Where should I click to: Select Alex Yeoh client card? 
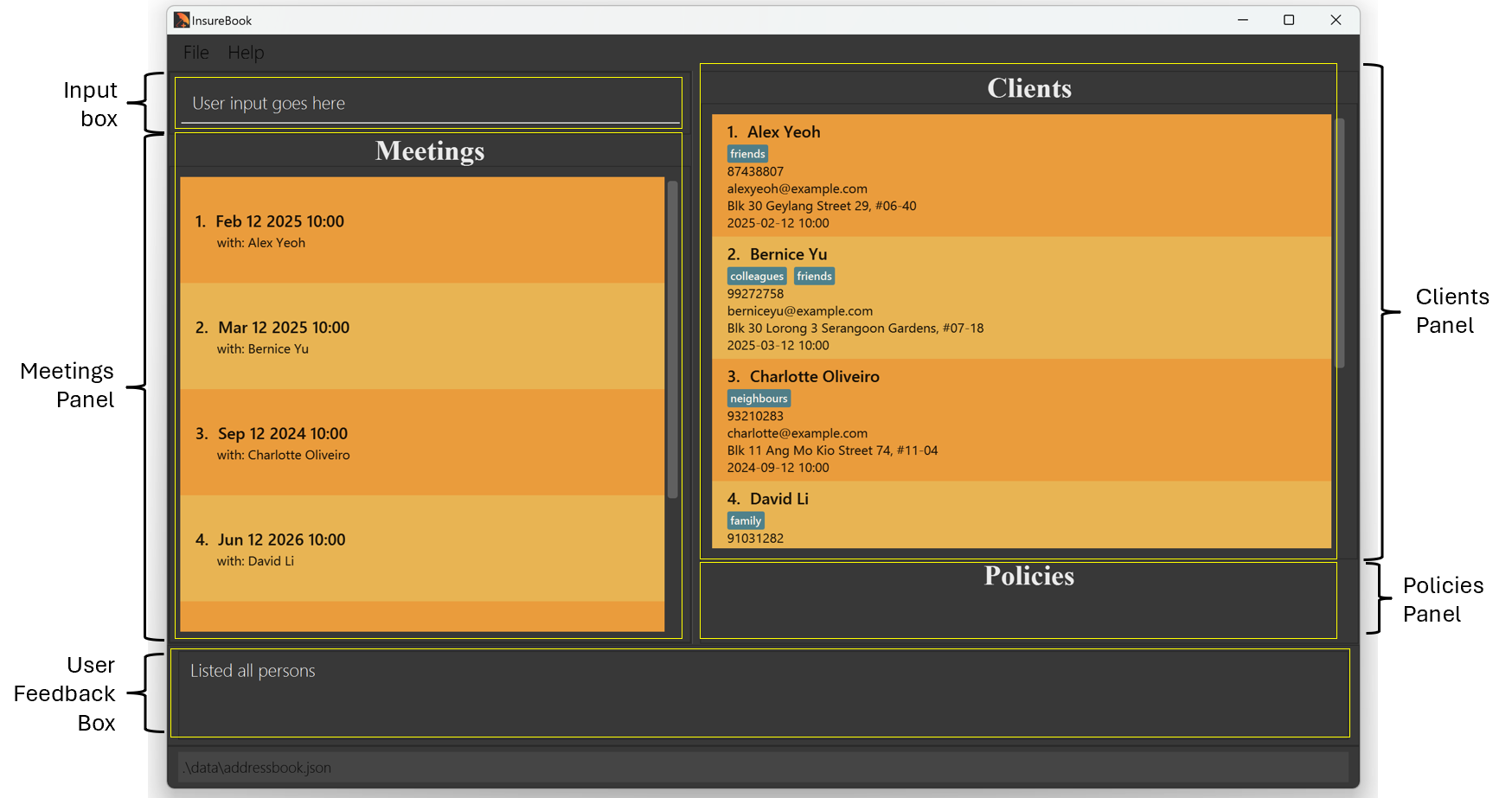click(1021, 176)
